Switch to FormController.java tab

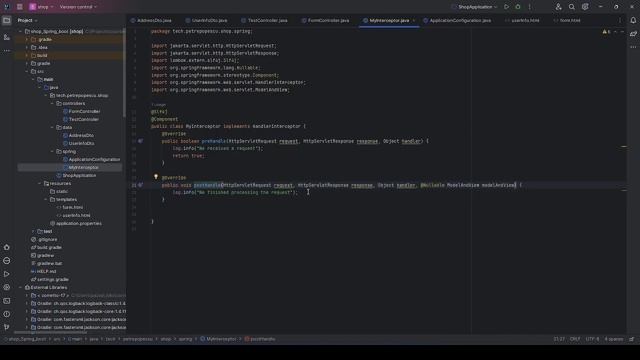[x=326, y=20]
